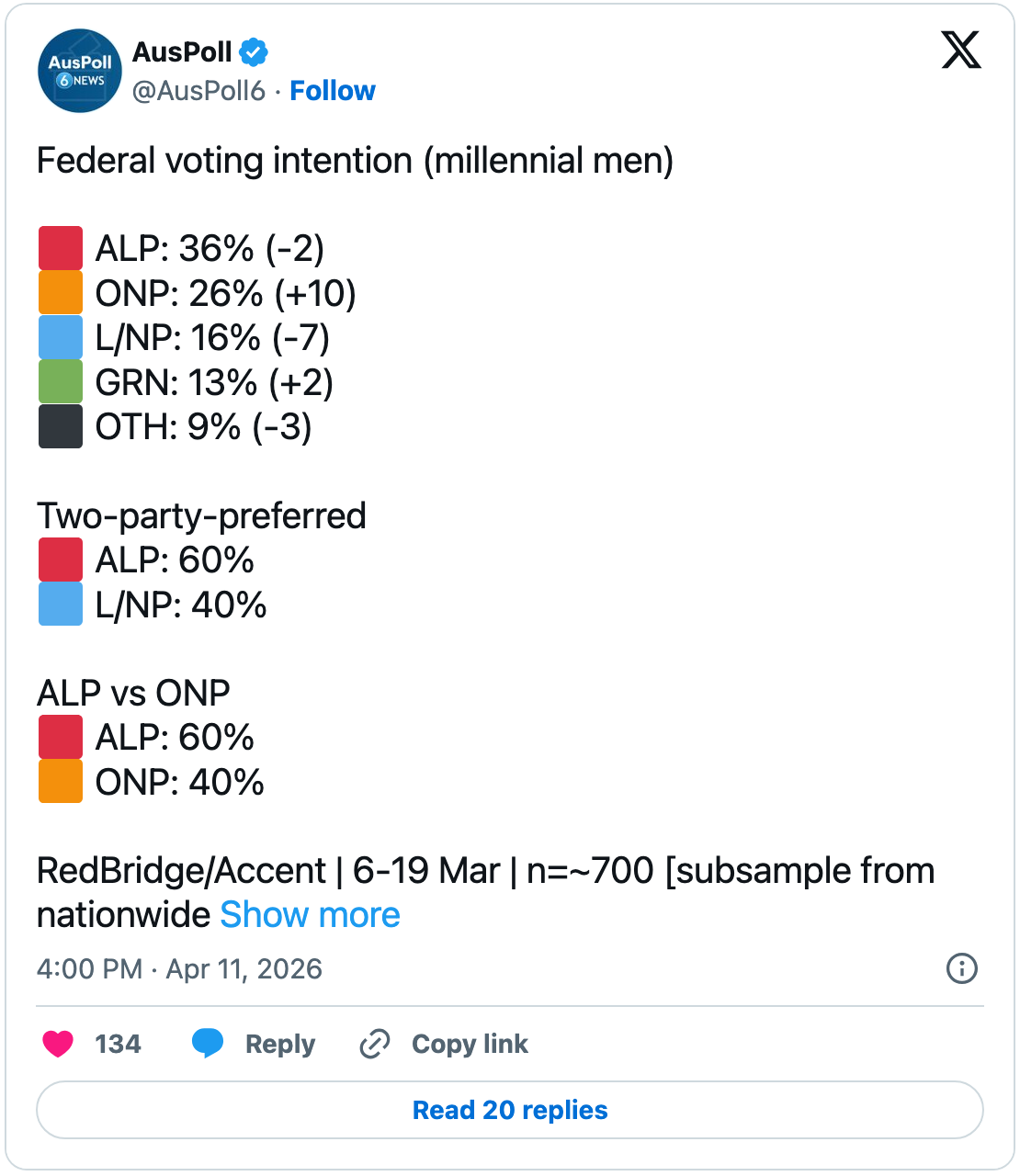1020x1176 pixels.
Task: Read 20 replies button
Action: (x=510, y=1110)
